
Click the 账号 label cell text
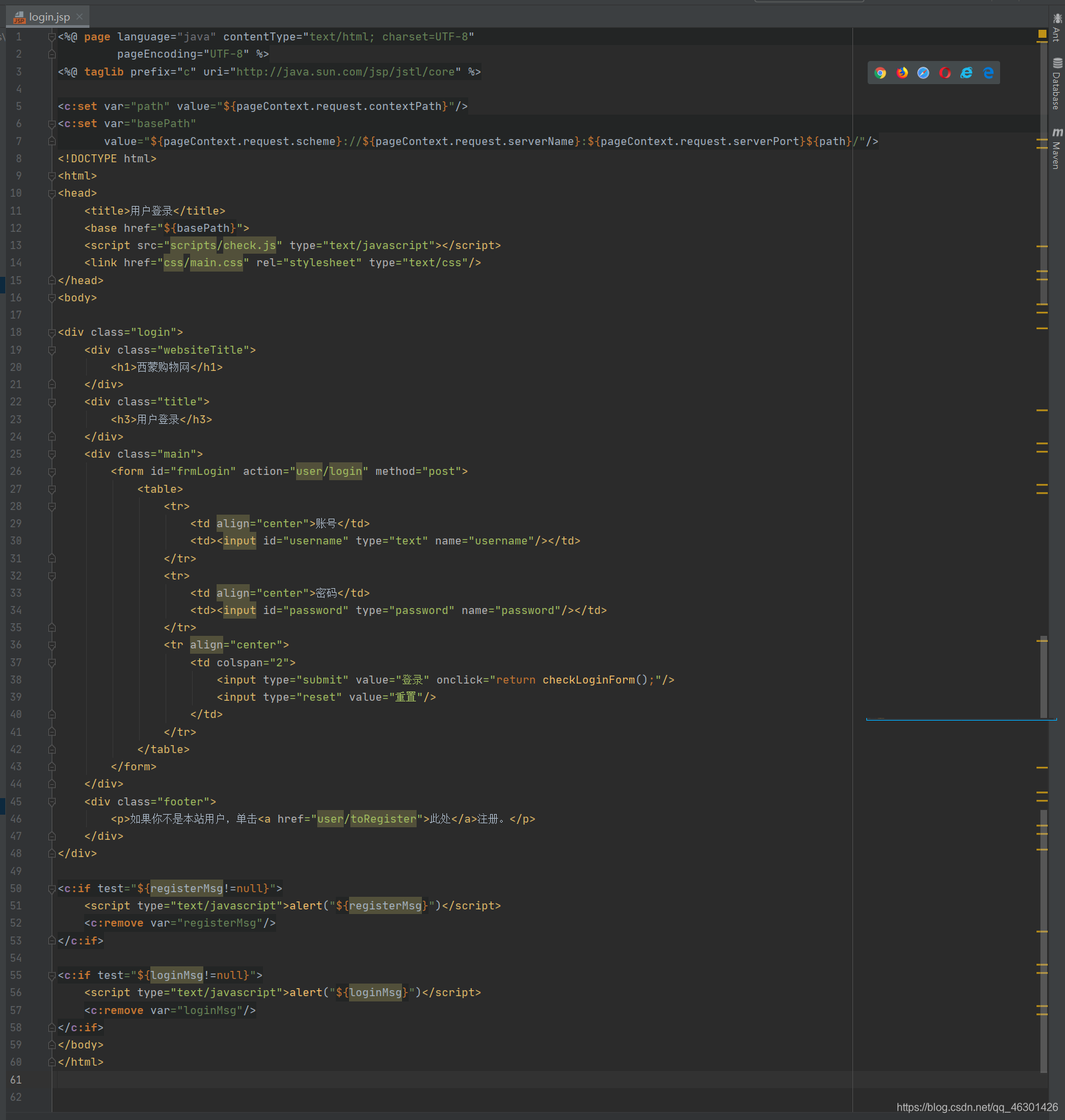pos(326,524)
